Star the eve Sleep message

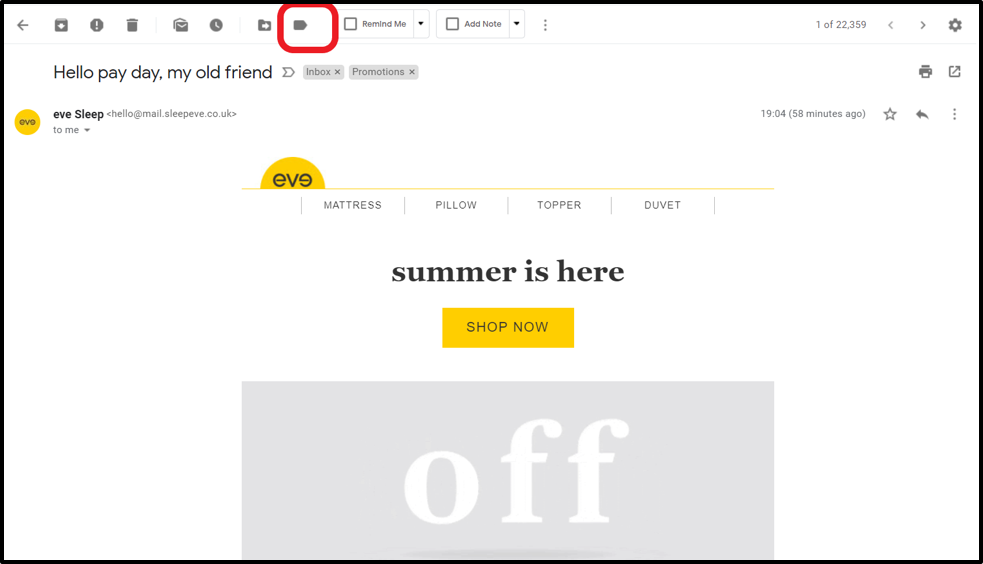click(x=890, y=114)
